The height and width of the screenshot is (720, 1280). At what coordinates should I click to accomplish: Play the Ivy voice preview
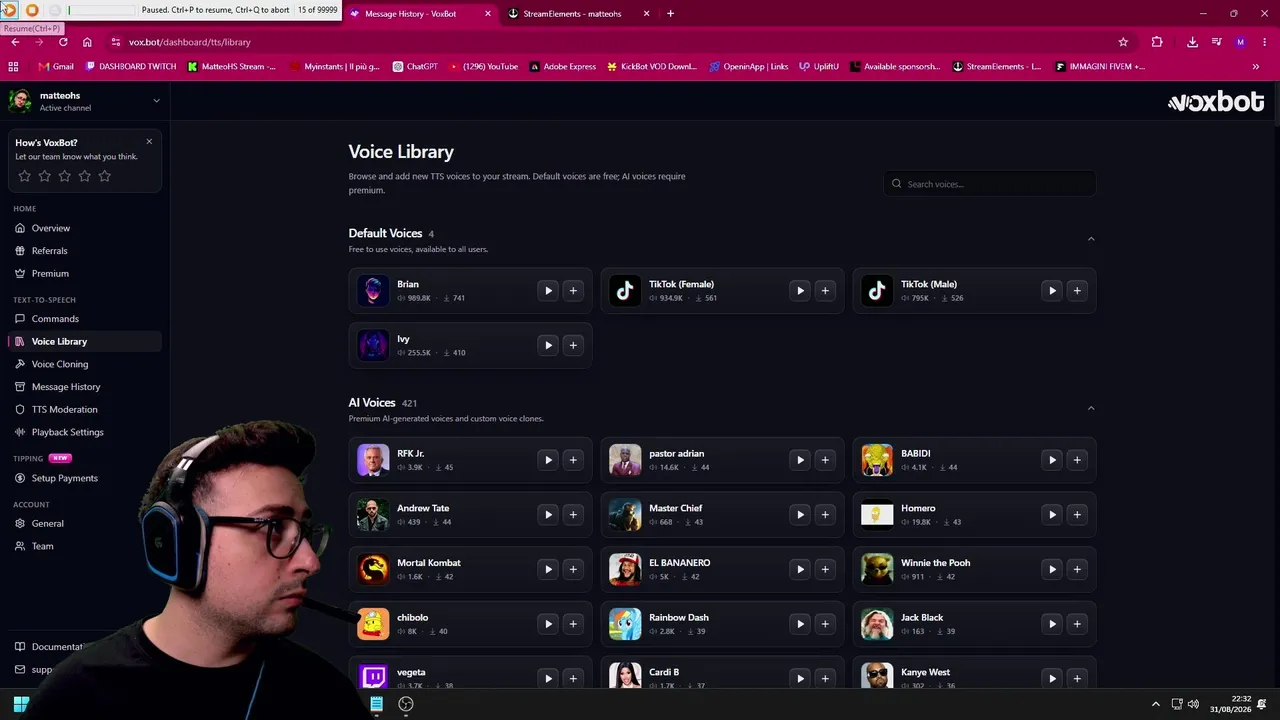pos(548,345)
